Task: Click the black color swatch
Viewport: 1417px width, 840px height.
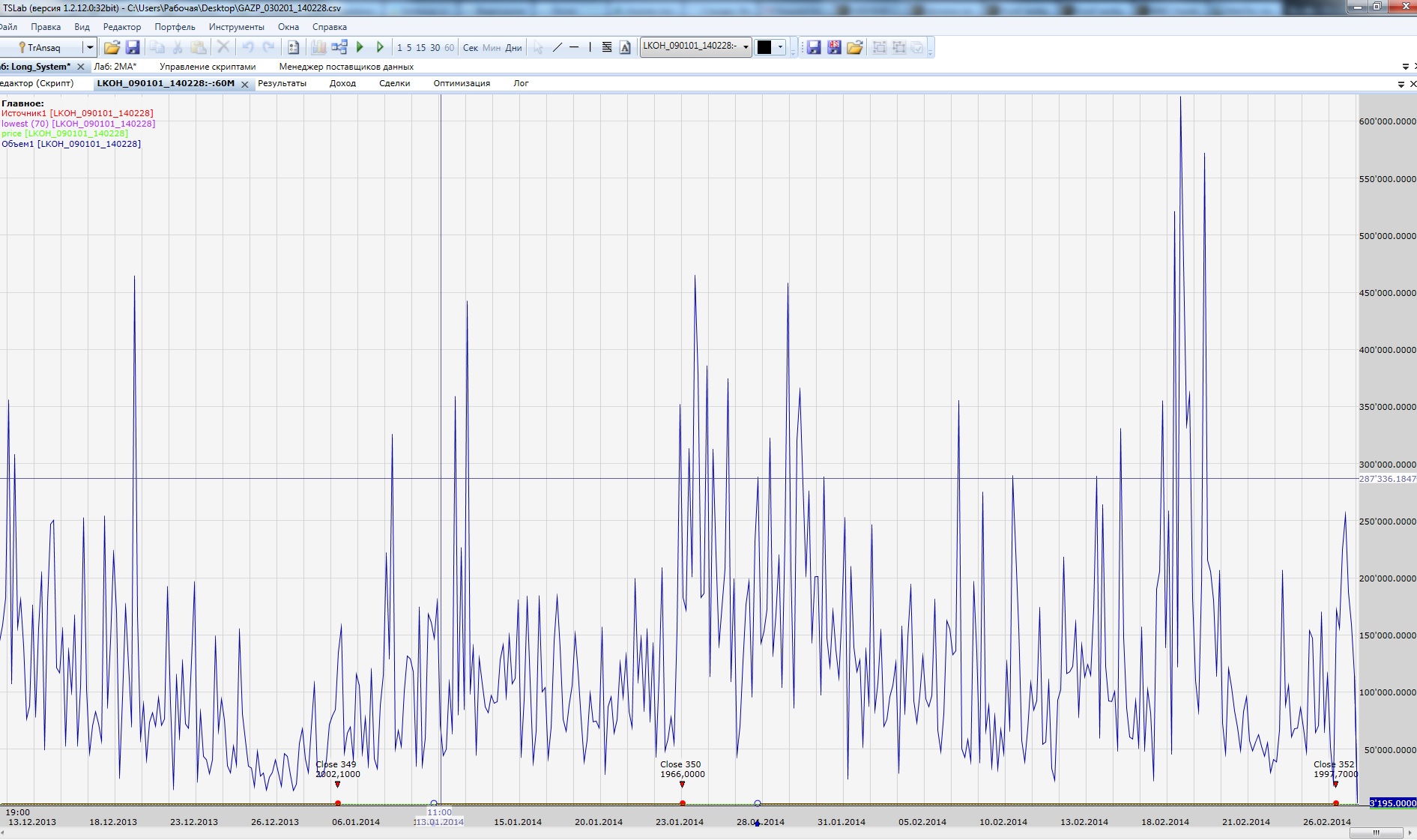Action: point(764,47)
